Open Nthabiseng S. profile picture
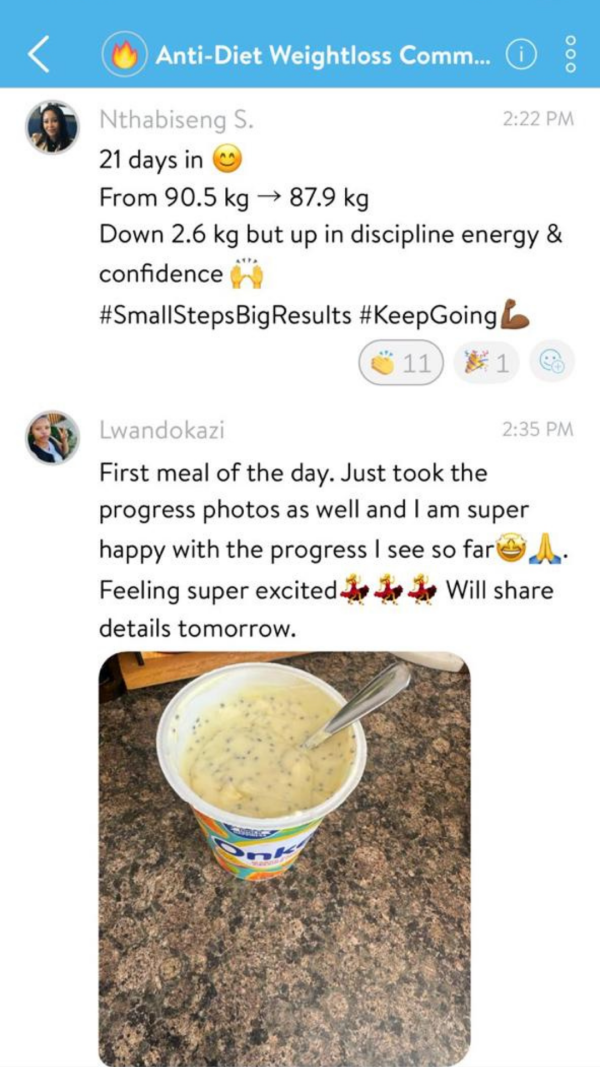The height and width of the screenshot is (1067, 600). pos(52,128)
